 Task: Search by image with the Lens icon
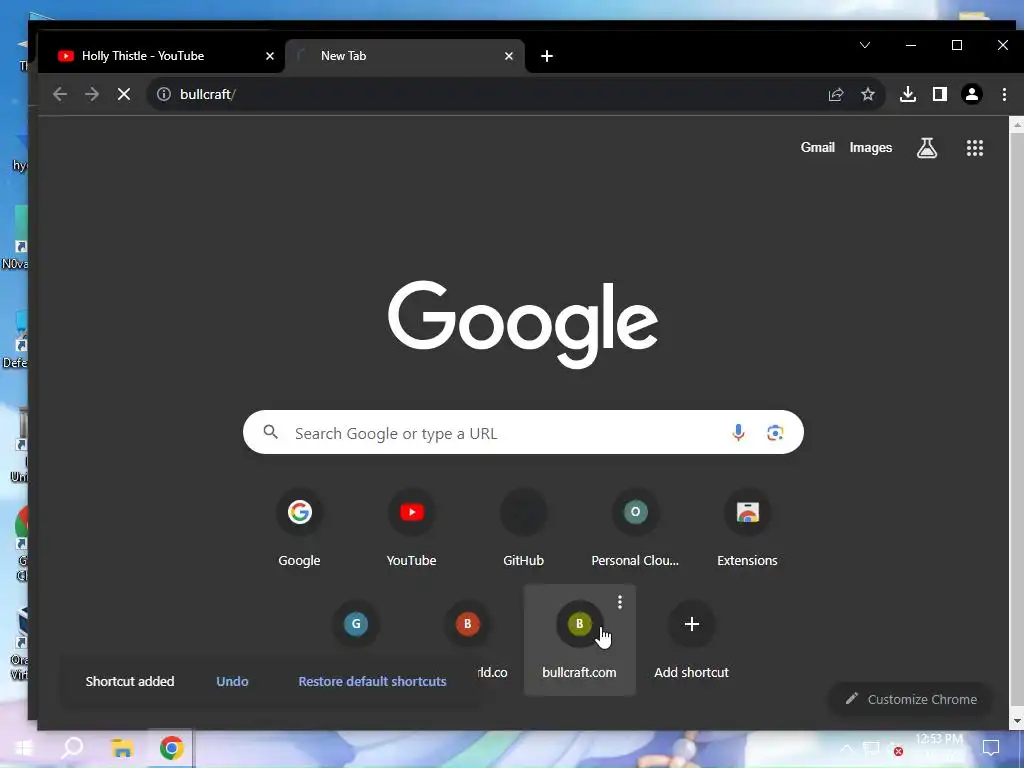click(775, 432)
